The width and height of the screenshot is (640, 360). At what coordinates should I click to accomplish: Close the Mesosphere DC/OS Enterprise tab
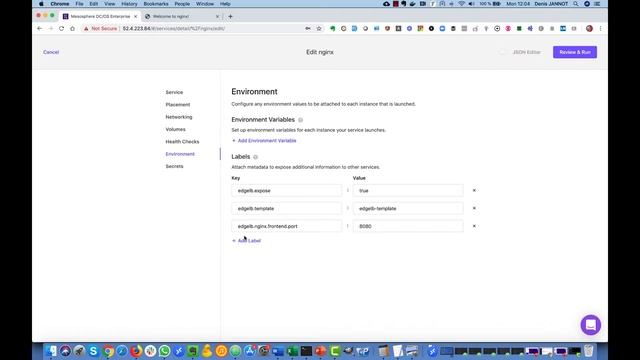tap(136, 16)
